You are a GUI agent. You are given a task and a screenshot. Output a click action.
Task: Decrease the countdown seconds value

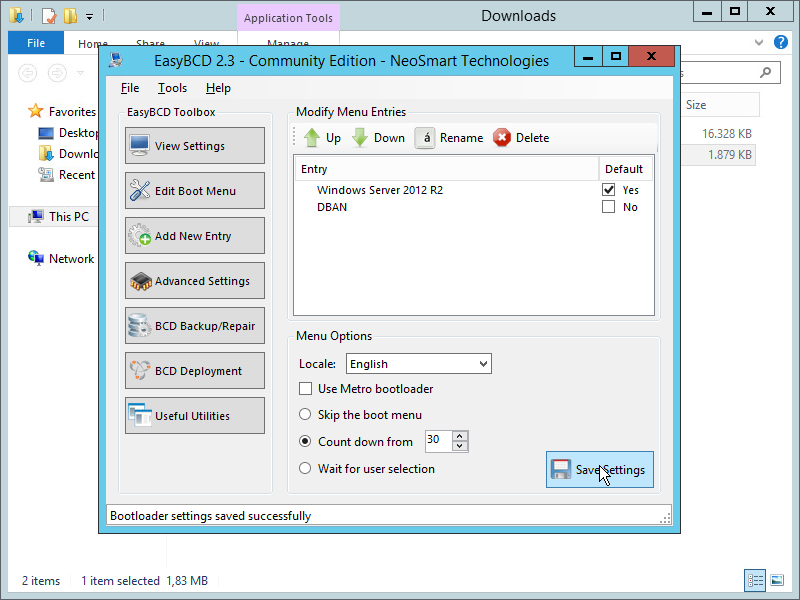460,446
